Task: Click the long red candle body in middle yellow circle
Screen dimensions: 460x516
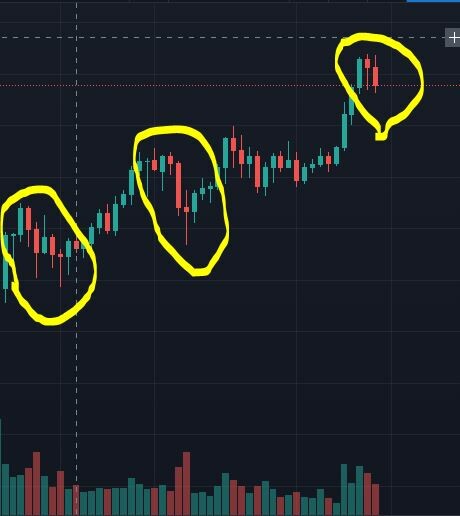Action: point(179,185)
